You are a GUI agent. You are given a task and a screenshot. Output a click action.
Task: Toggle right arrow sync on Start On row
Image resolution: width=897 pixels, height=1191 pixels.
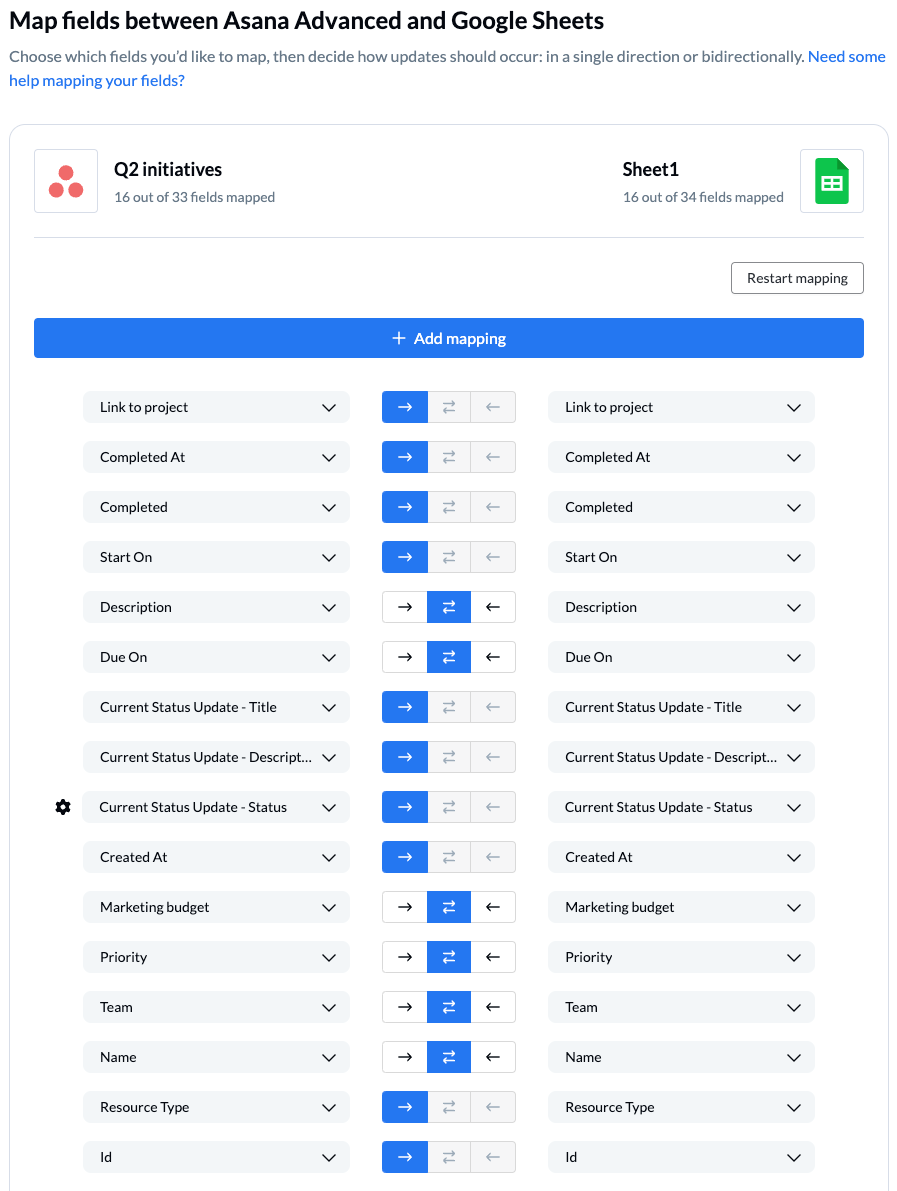click(405, 558)
